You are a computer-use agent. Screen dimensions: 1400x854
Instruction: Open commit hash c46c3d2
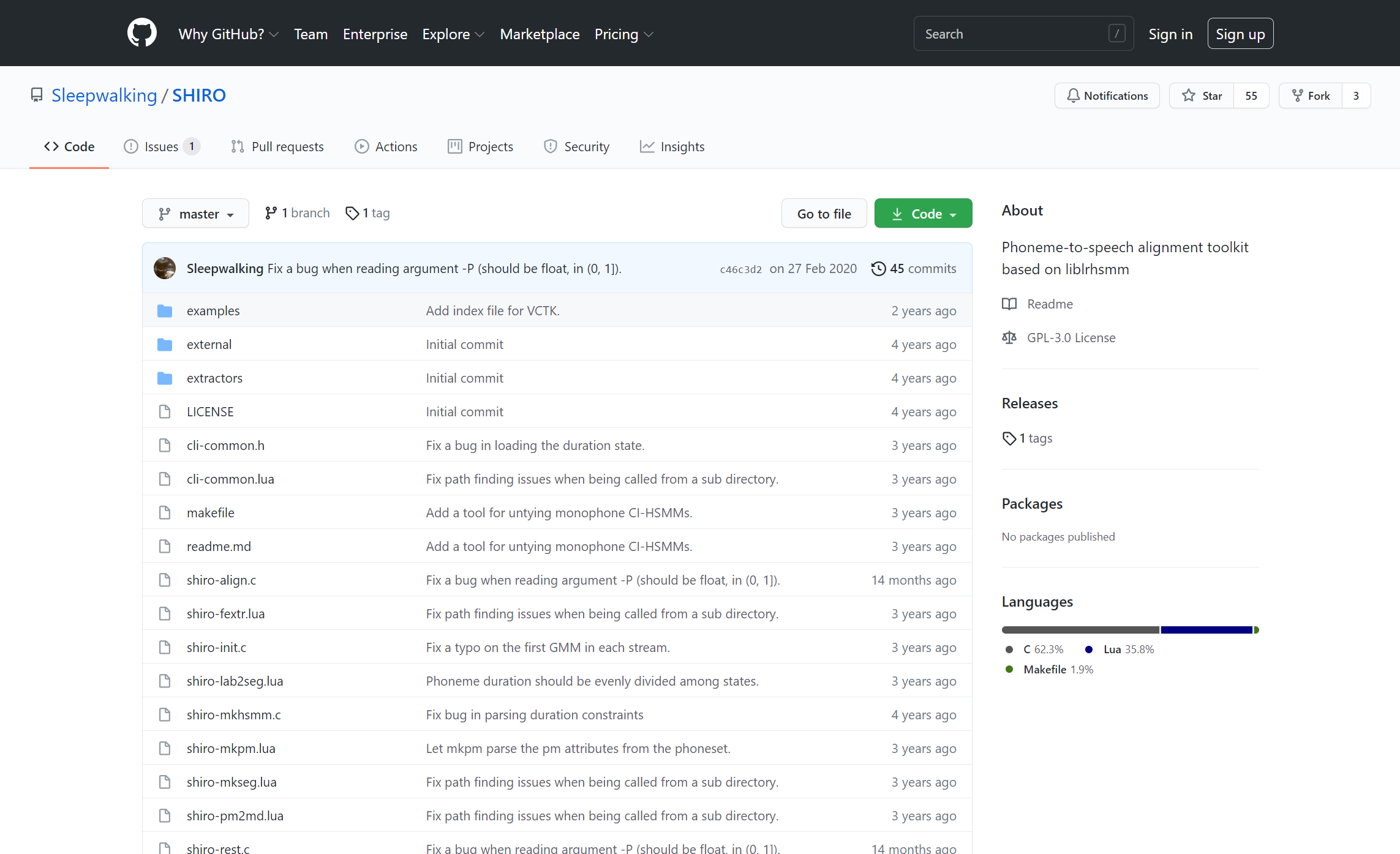coord(740,269)
